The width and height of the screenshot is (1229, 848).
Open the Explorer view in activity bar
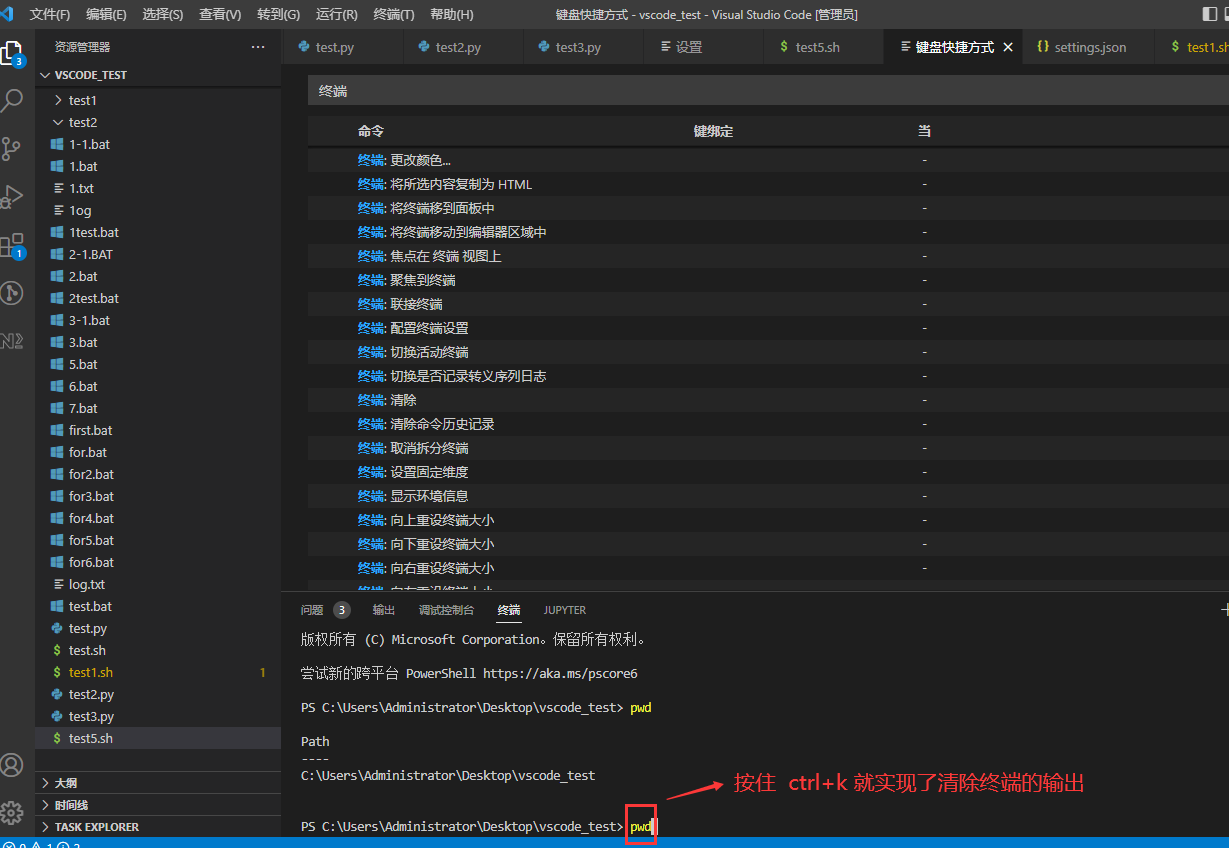point(11,53)
